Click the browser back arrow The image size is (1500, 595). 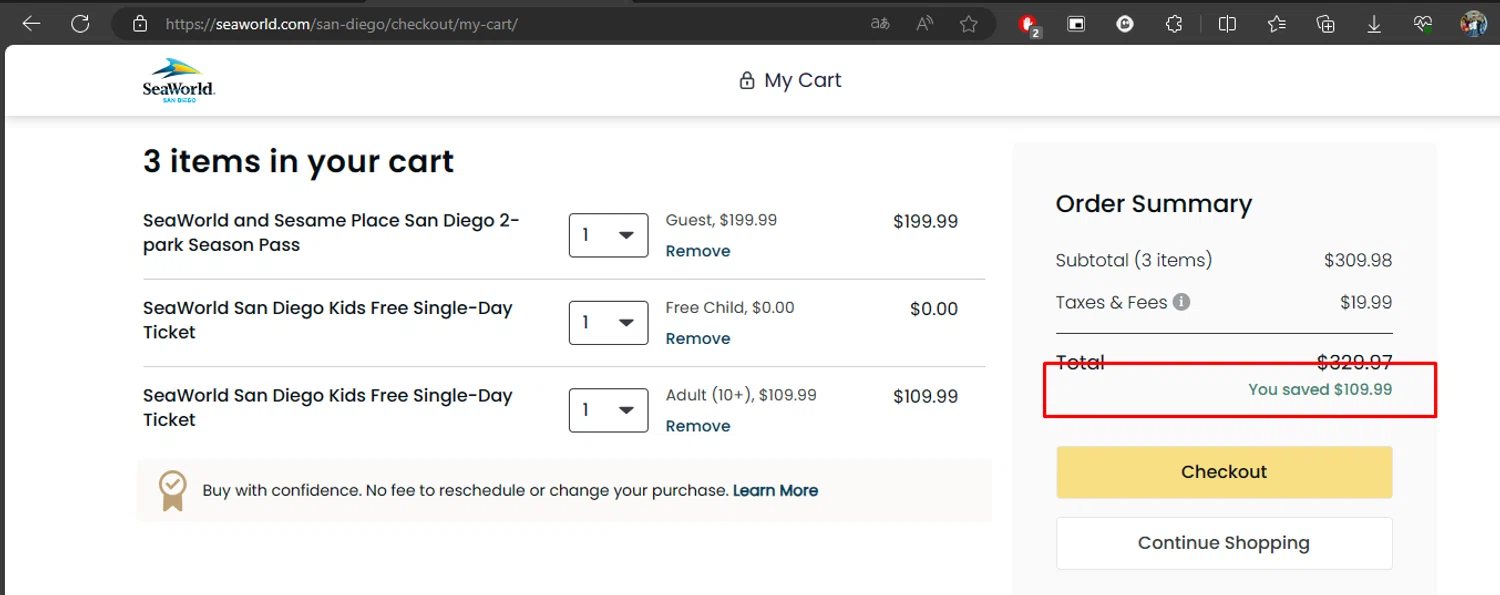pyautogui.click(x=32, y=24)
